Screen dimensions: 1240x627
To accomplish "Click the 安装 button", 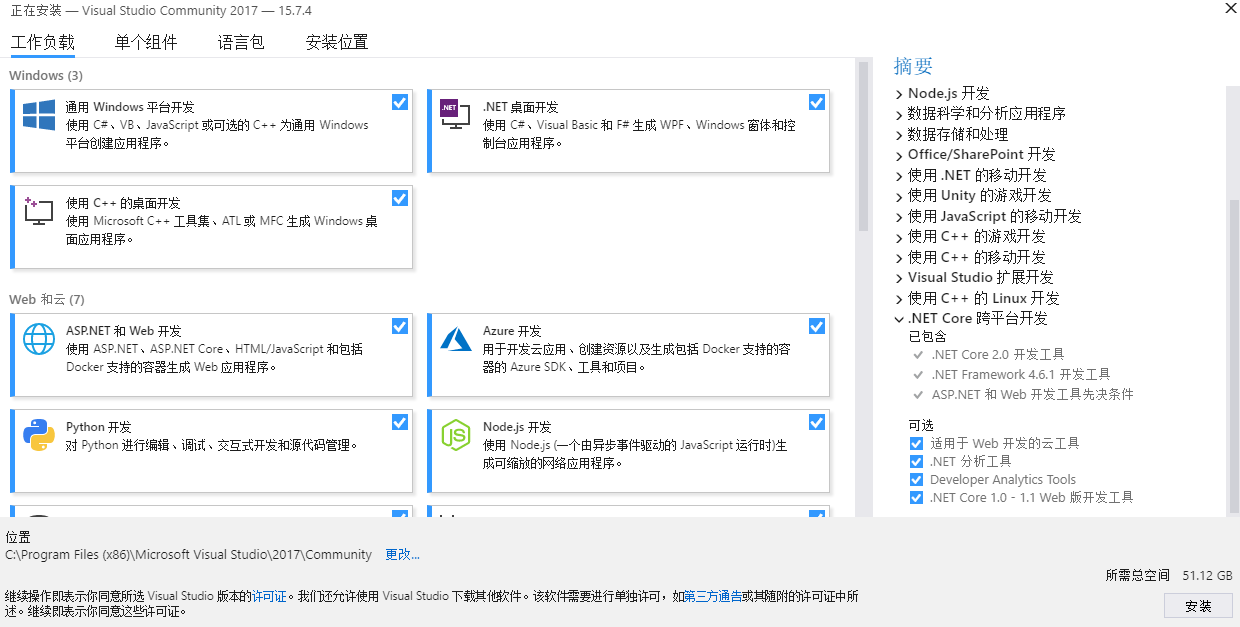I will 1198,606.
